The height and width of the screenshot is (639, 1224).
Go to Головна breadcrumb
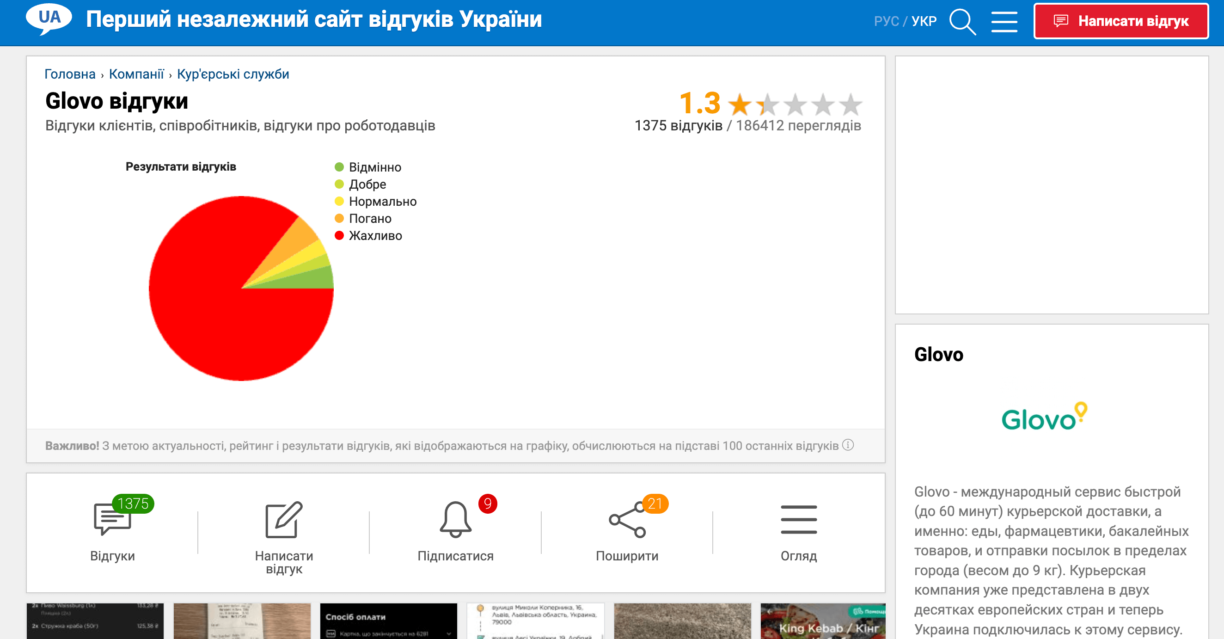click(70, 74)
